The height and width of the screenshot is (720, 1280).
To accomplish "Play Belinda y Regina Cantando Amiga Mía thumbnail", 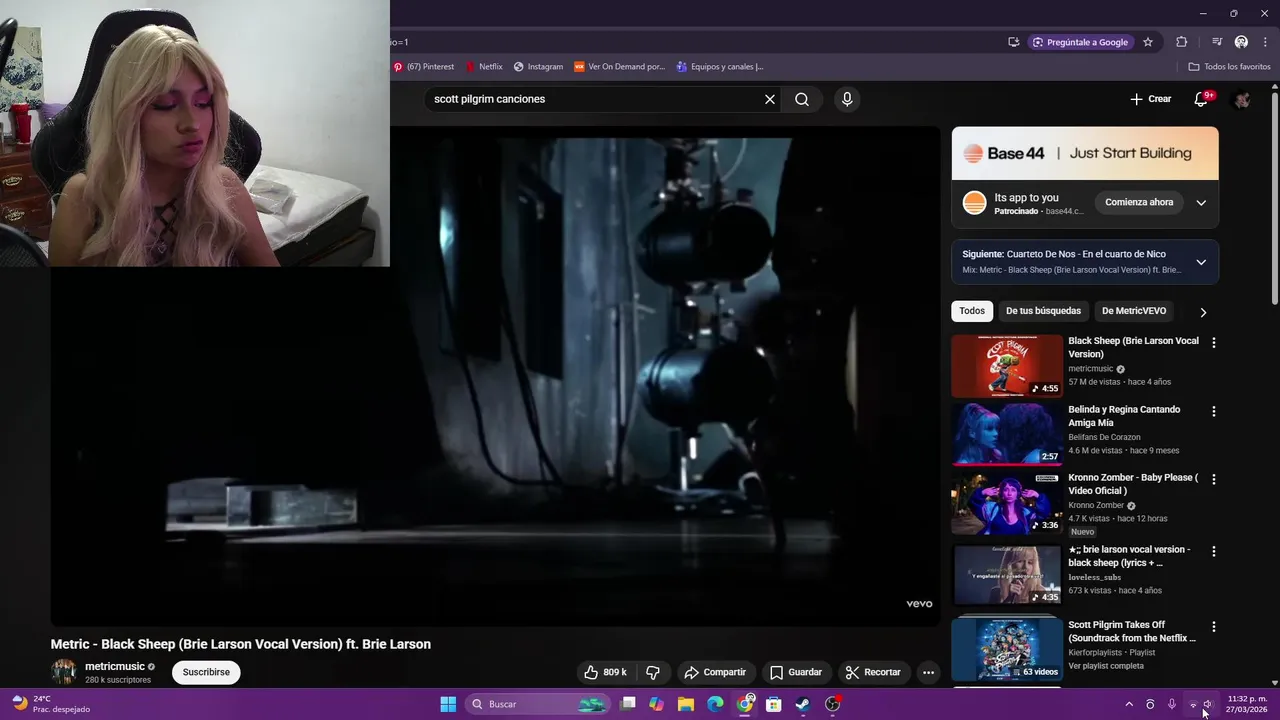I will coord(1007,434).
